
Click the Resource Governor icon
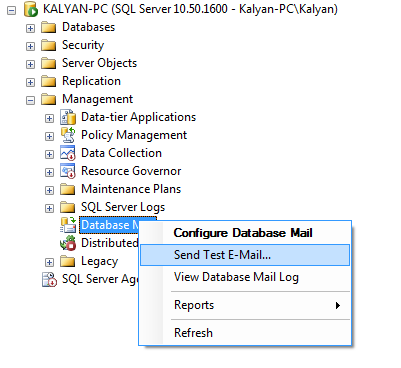tap(68, 171)
